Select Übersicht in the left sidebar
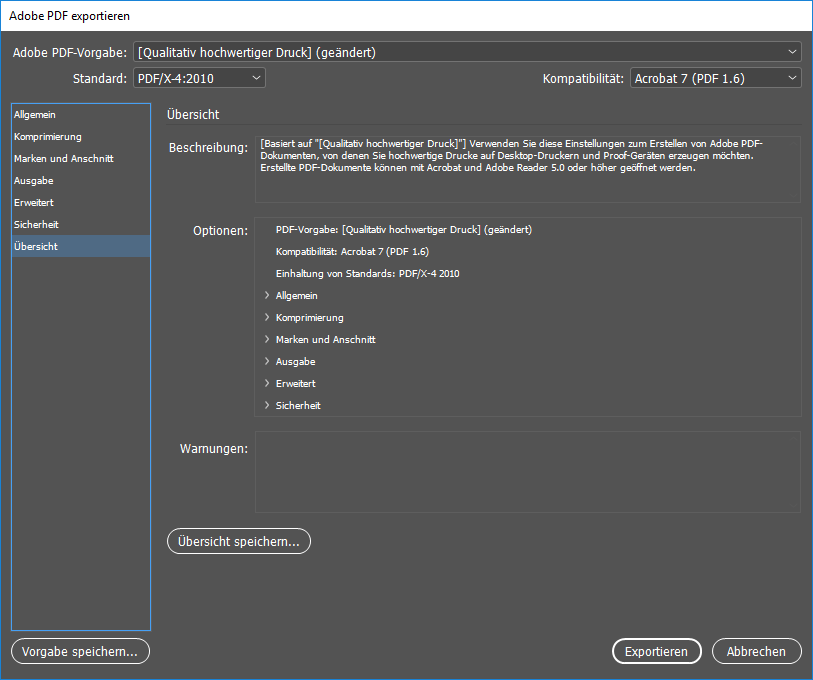This screenshot has height=680, width=813. (x=81, y=246)
